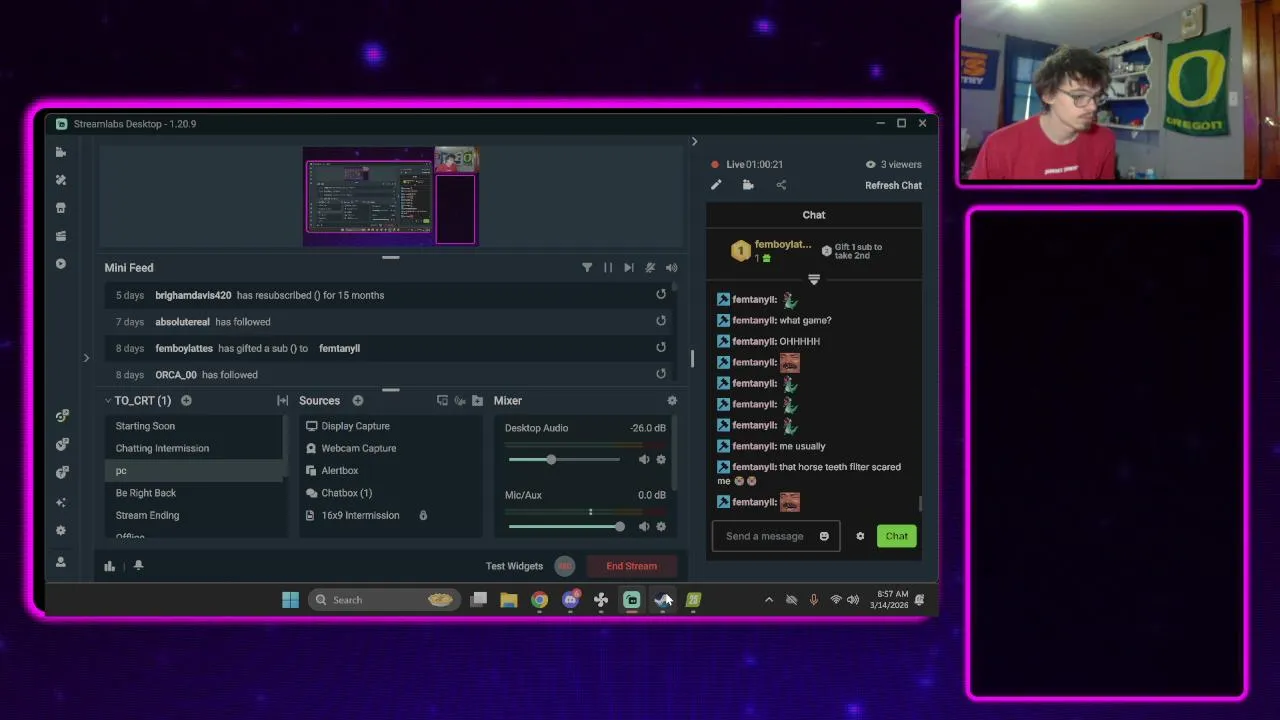Screen dimensions: 1280x720
Task: Filter events in the Mini Feed
Action: [587, 268]
